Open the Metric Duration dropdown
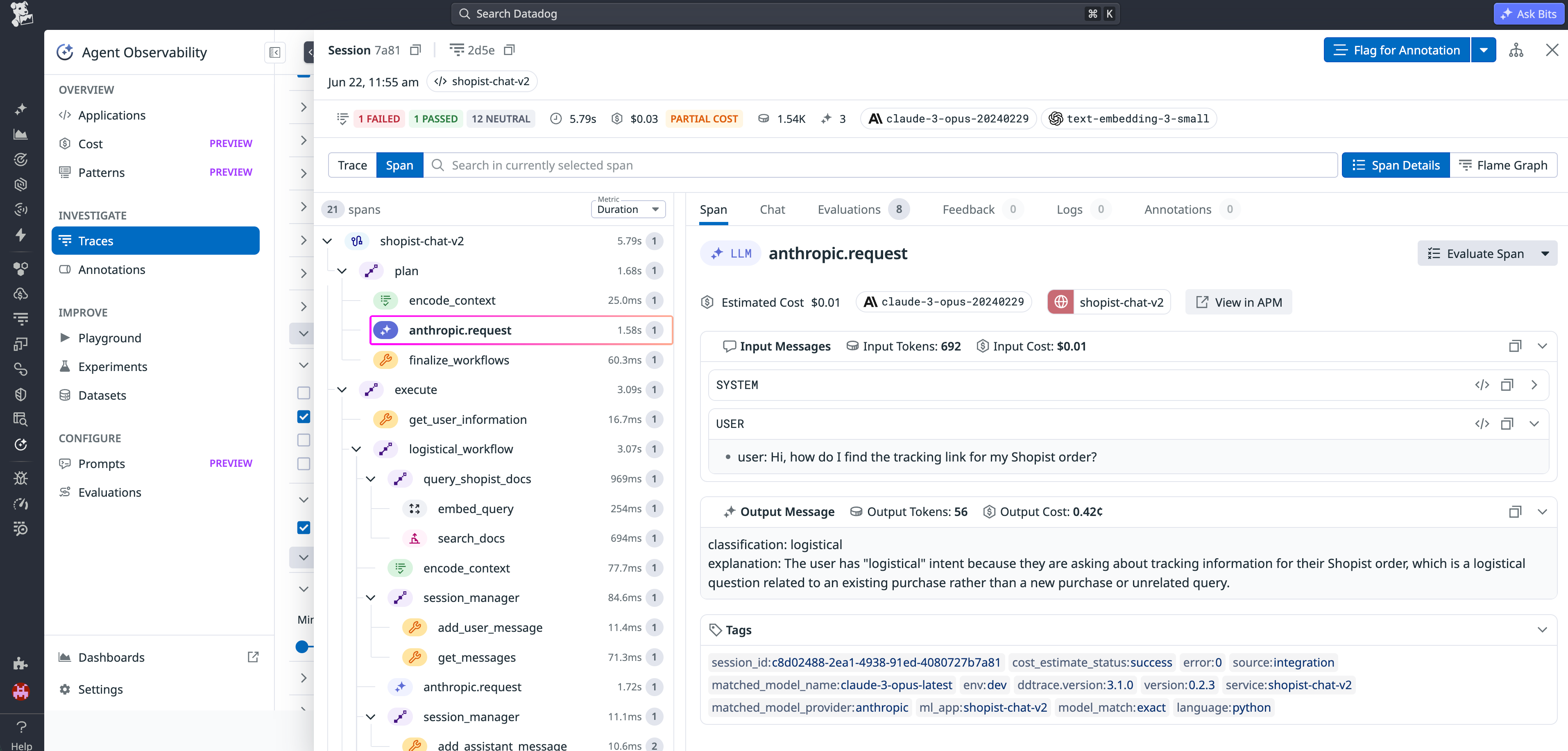 coord(628,209)
